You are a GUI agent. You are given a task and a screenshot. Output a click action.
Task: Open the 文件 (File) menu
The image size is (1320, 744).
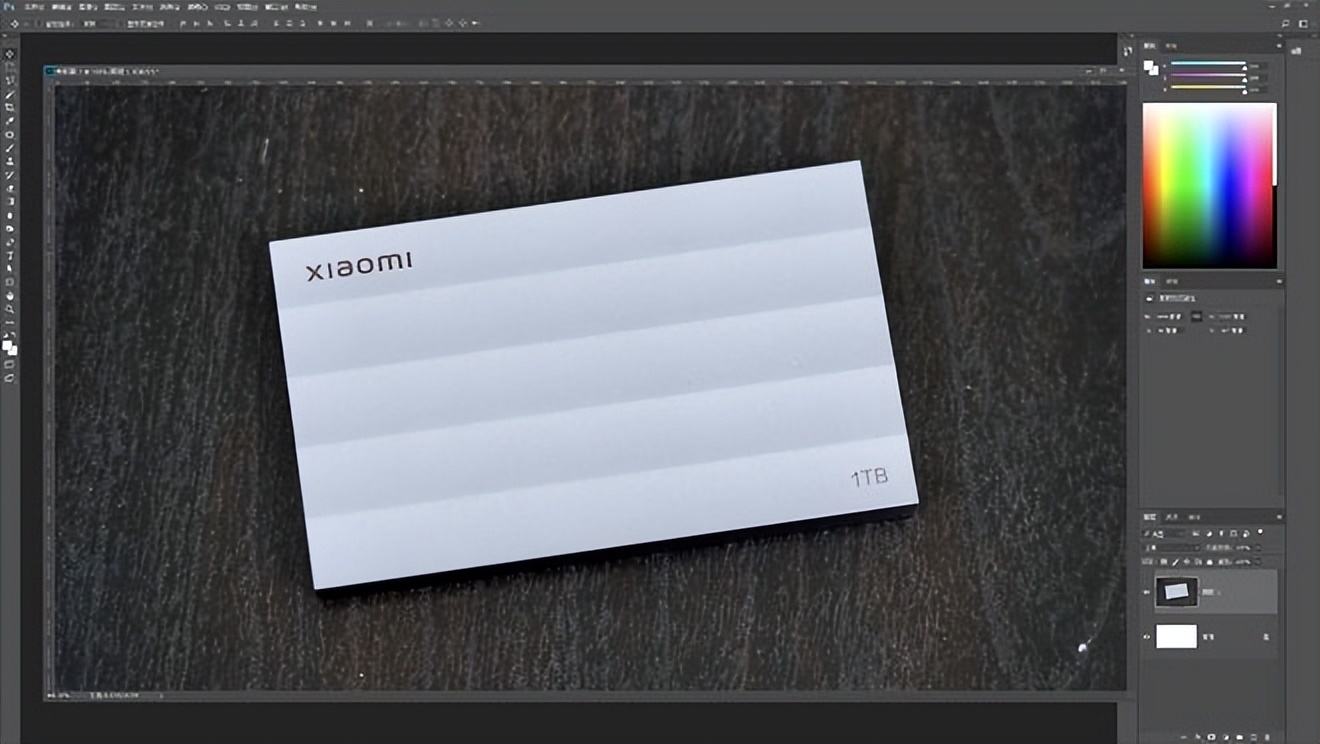34,6
